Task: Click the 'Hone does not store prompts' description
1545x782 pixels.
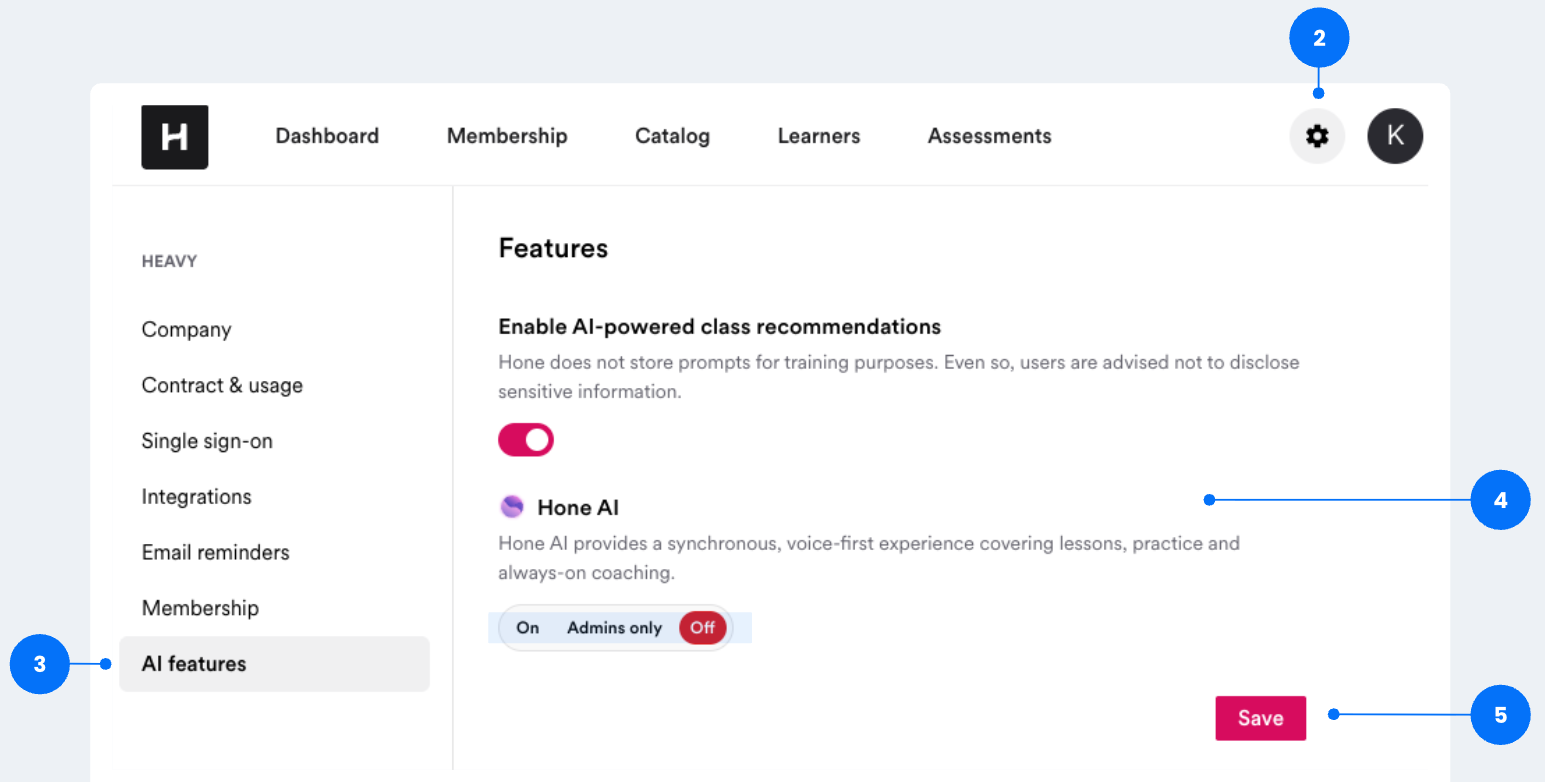Action: [899, 377]
